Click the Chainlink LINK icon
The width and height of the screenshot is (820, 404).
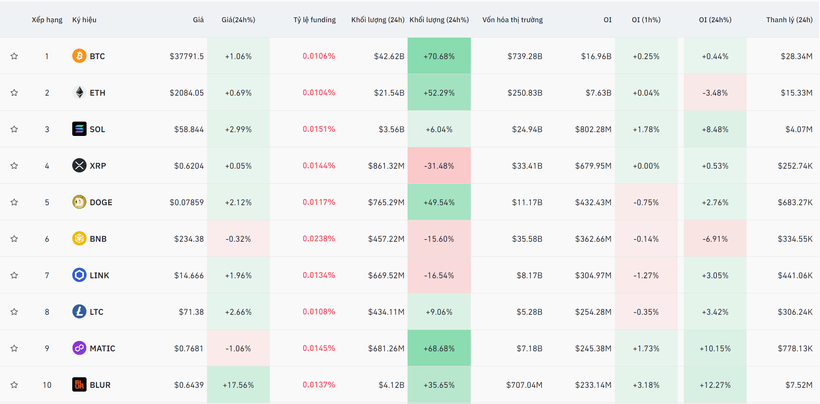click(79, 275)
